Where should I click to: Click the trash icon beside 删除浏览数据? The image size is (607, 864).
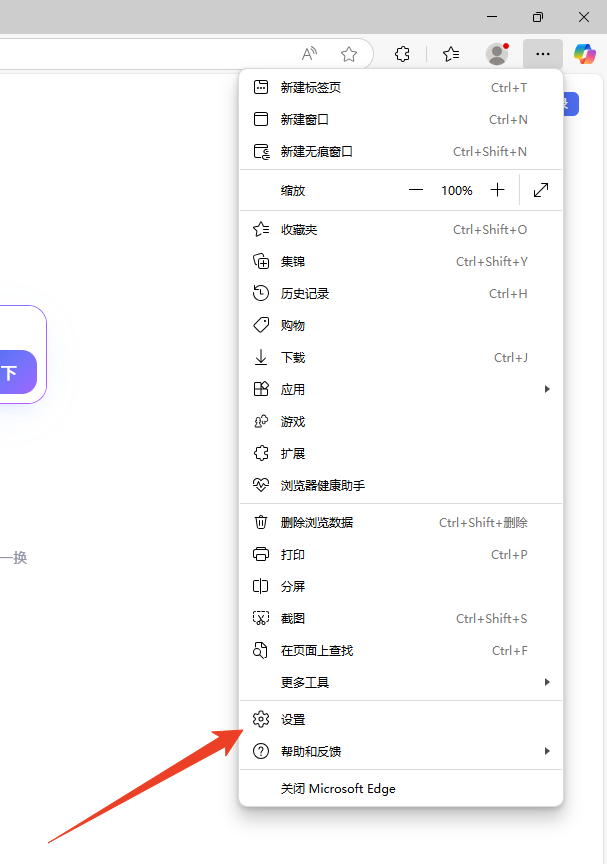[x=261, y=522]
